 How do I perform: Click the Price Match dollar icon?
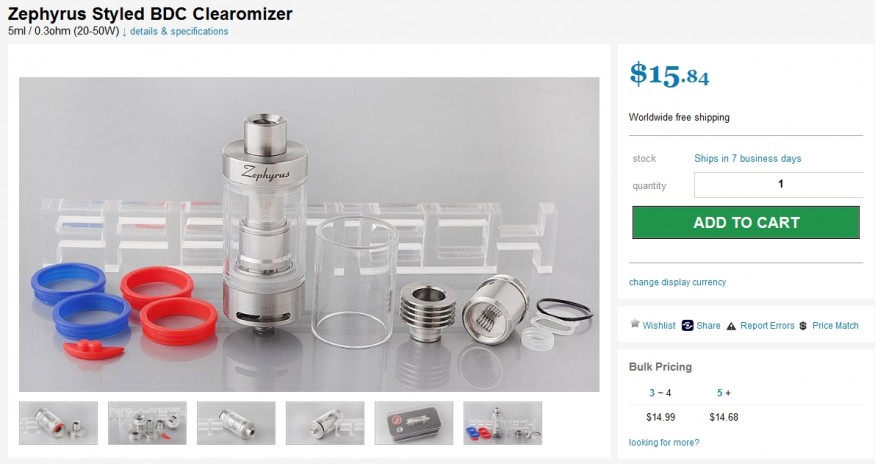(x=802, y=326)
